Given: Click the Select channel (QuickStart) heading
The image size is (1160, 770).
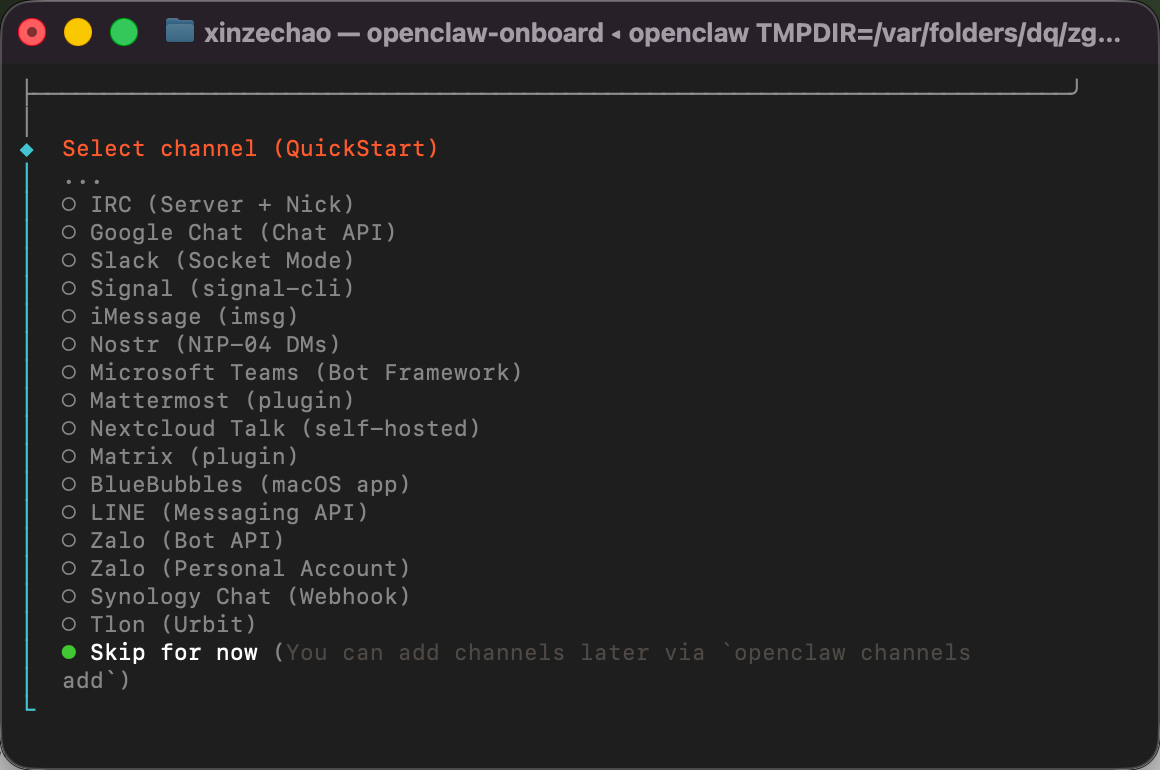Looking at the screenshot, I should [250, 149].
